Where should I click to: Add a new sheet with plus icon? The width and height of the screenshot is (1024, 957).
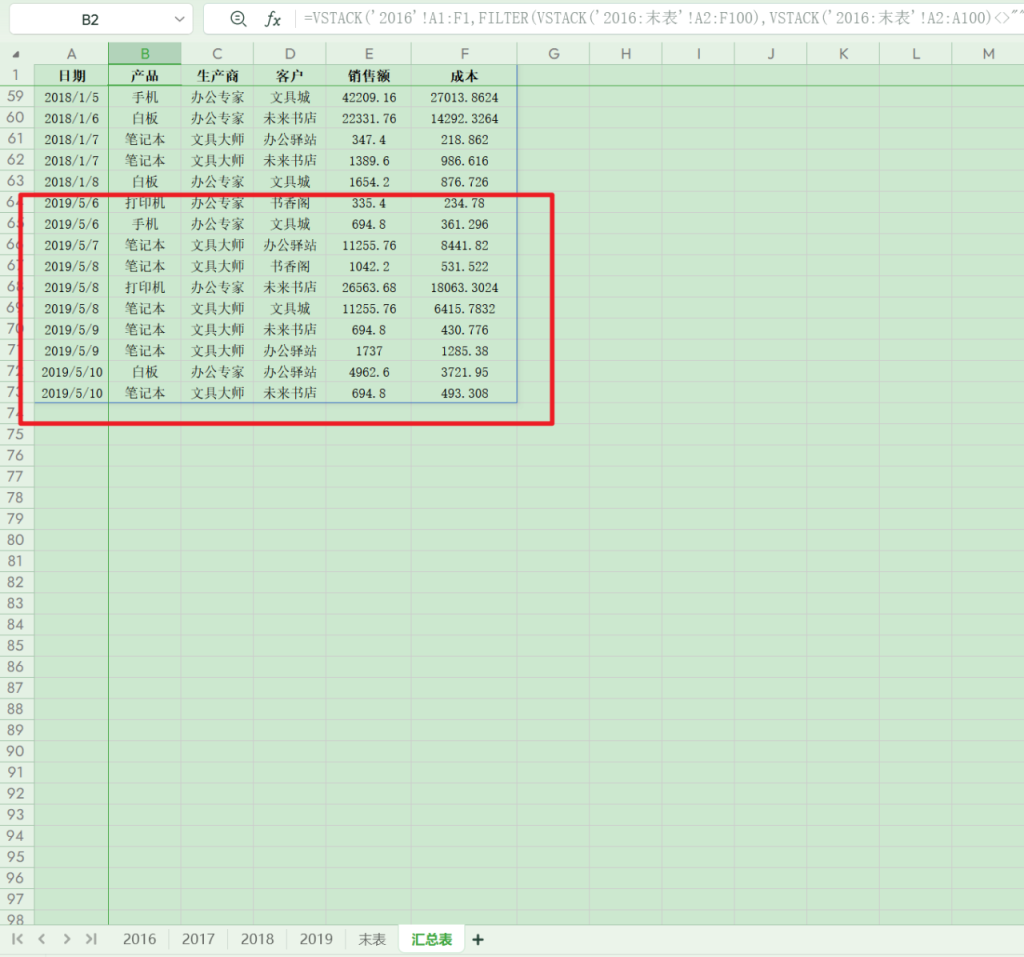[478, 939]
